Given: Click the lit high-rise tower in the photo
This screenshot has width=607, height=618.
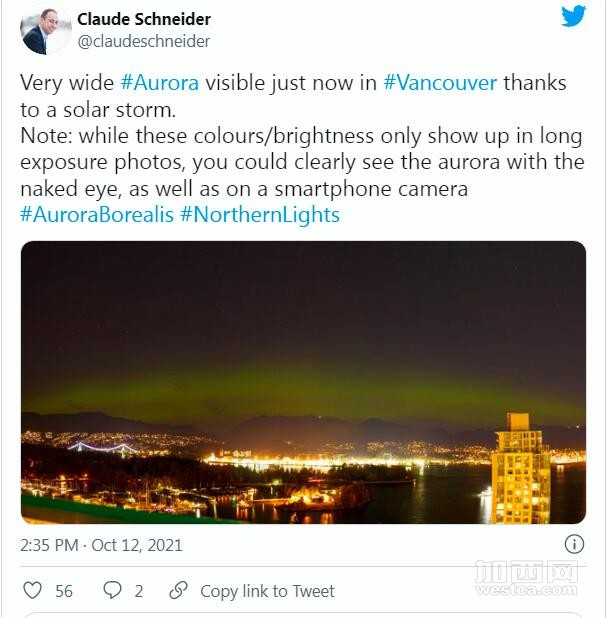Looking at the screenshot, I should click(x=520, y=468).
